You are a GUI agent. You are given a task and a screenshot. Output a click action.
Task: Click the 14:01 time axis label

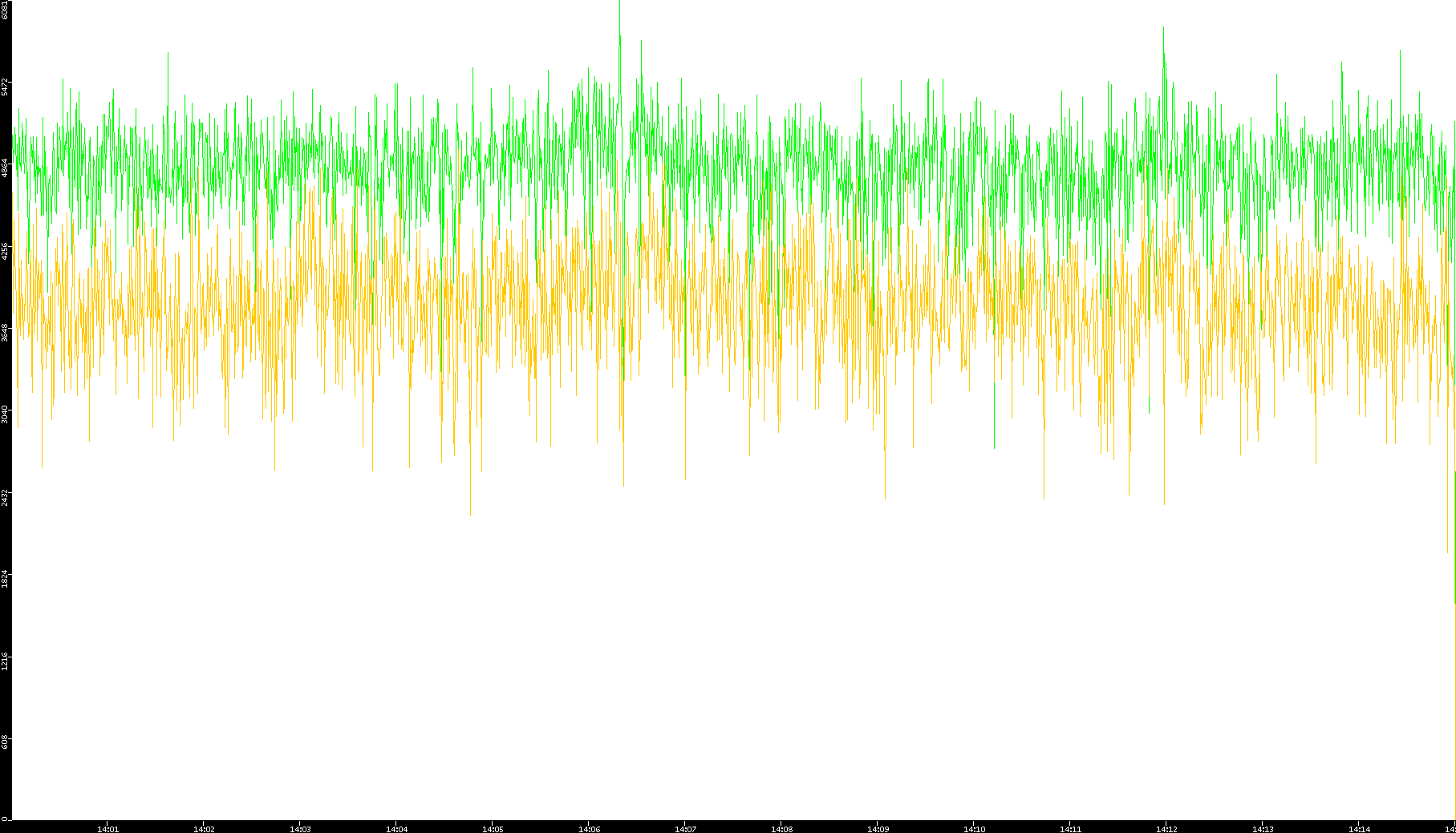107,829
